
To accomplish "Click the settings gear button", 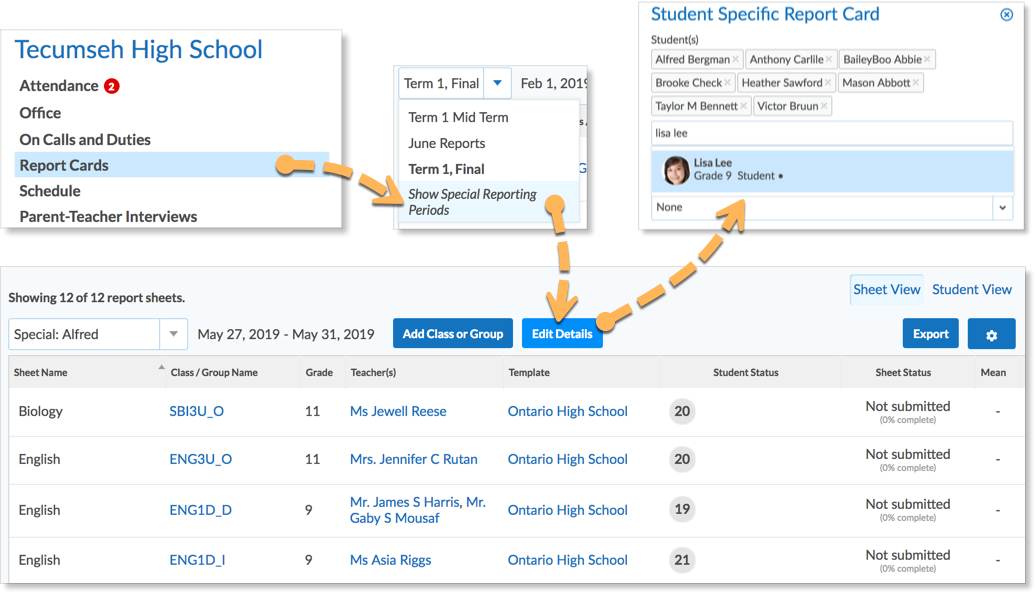I will tap(991, 334).
